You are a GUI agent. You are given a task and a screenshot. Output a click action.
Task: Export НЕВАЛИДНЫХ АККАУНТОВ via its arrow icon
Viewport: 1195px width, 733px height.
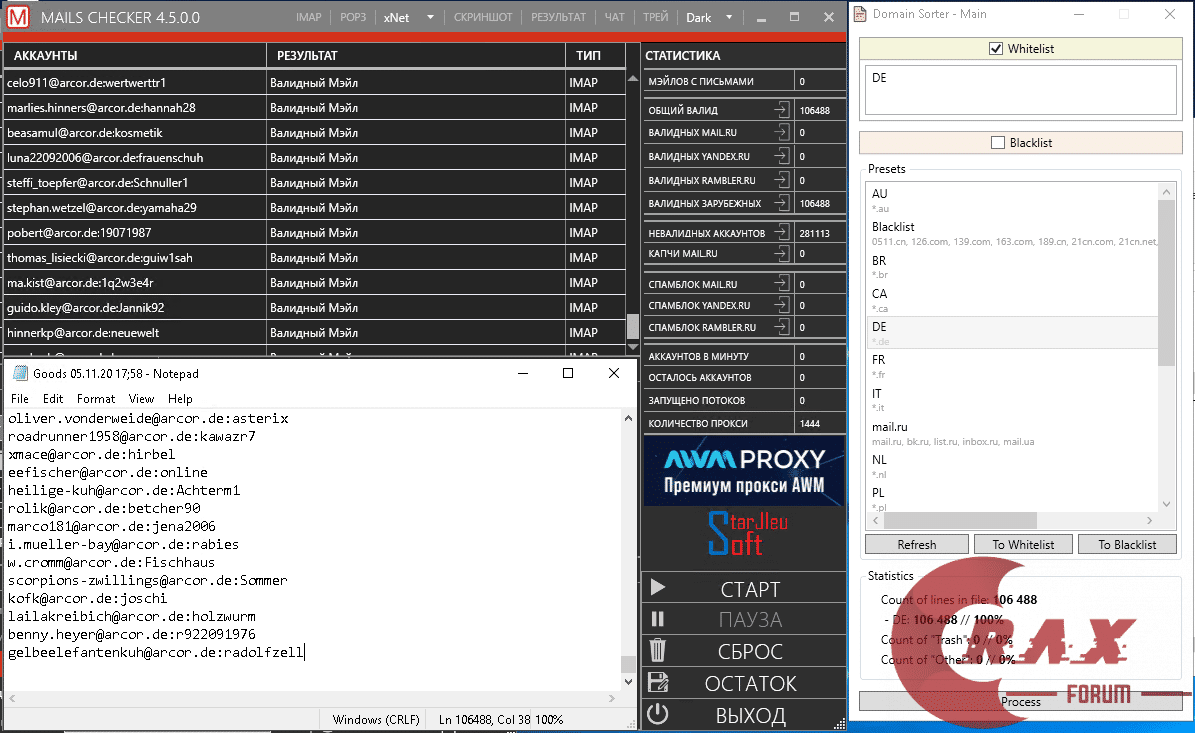tap(781, 232)
